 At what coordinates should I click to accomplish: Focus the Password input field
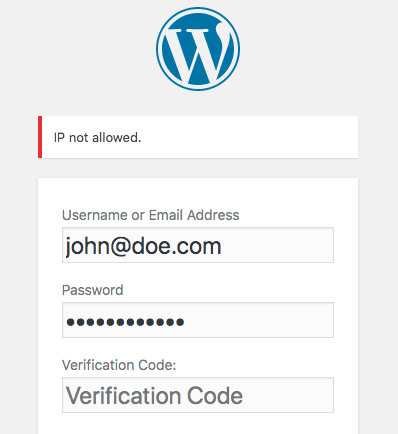[198, 320]
